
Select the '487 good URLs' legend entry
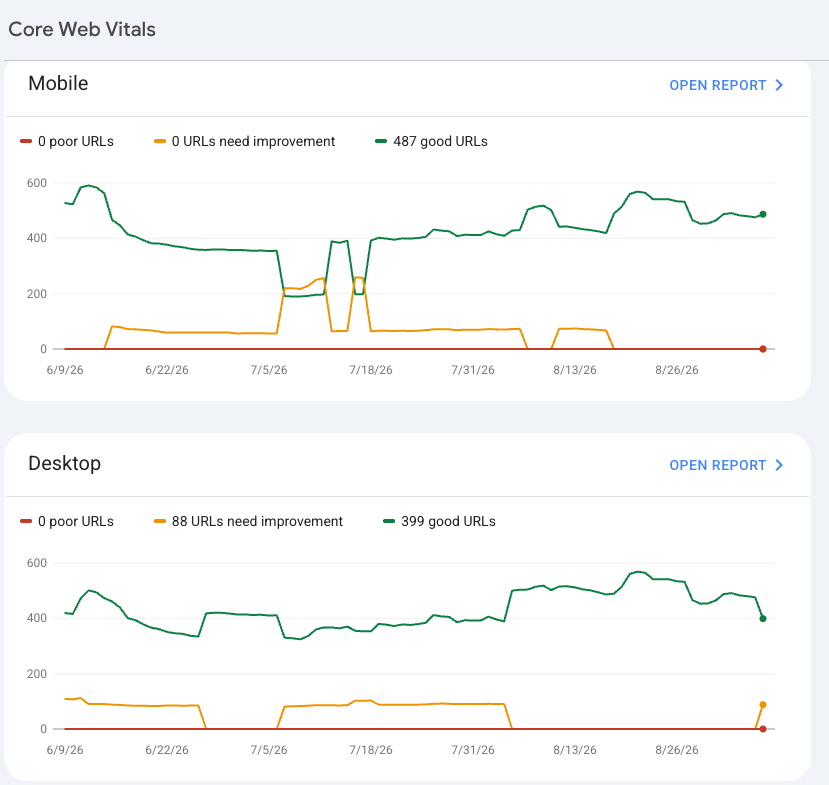pos(431,141)
